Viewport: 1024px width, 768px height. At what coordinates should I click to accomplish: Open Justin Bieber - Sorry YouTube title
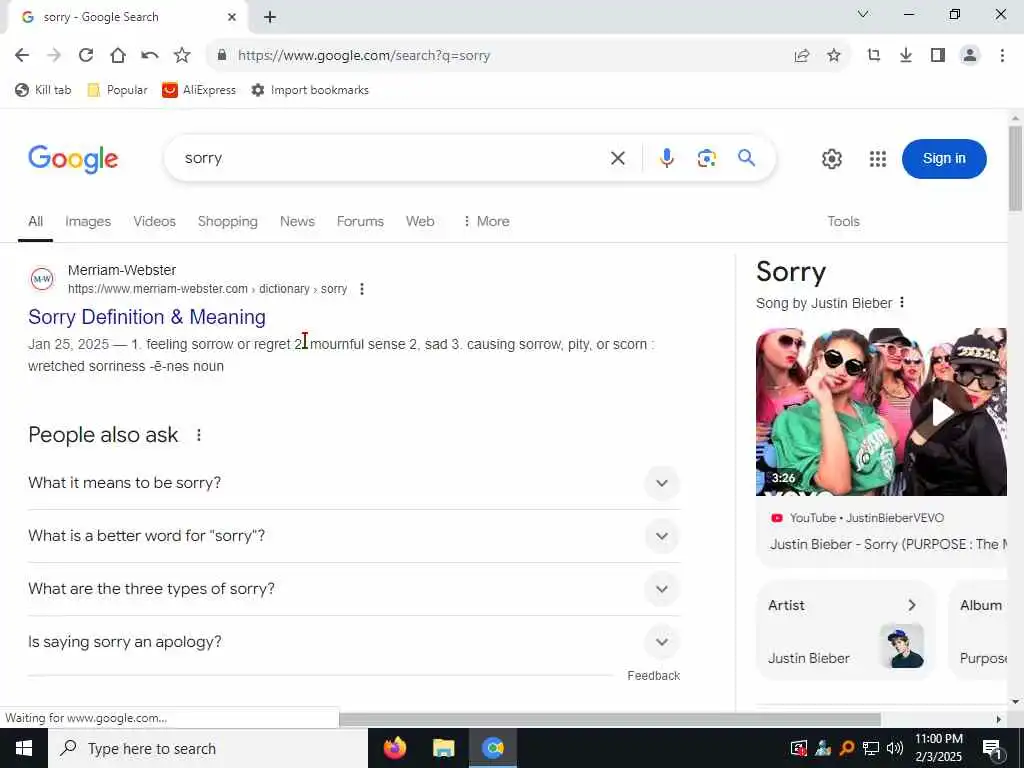pos(888,544)
